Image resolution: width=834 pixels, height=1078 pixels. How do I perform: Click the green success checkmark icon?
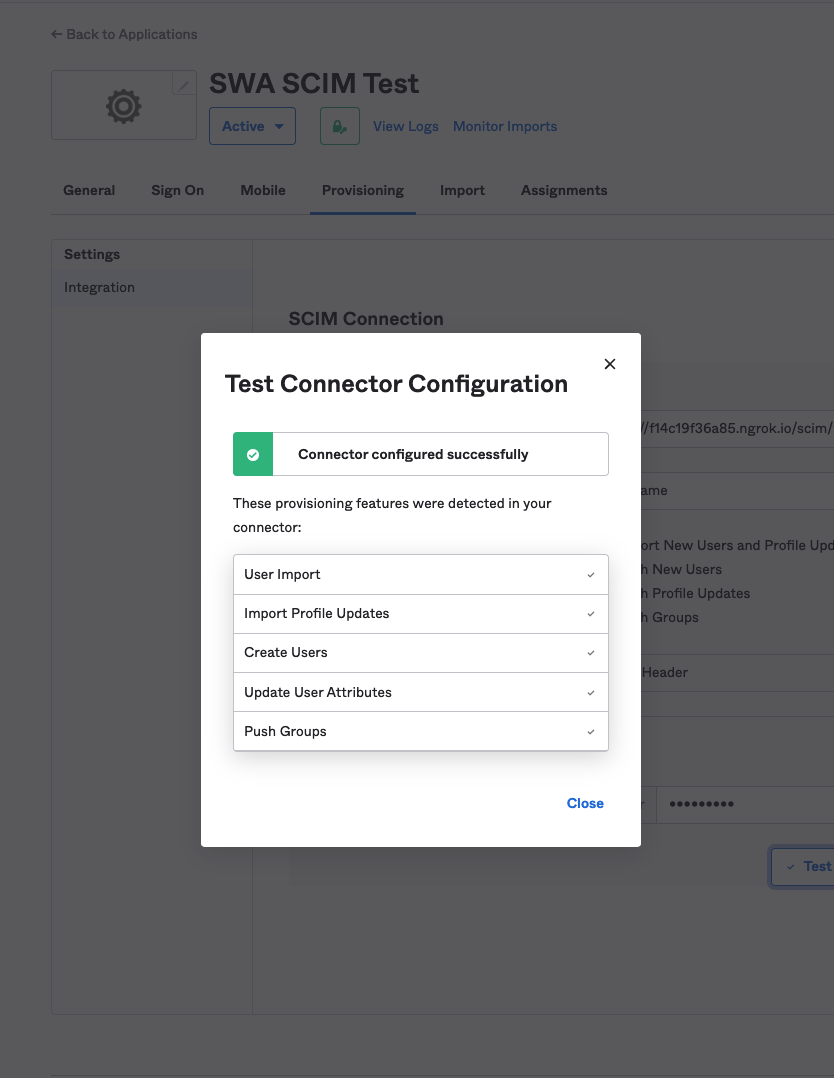[253, 454]
